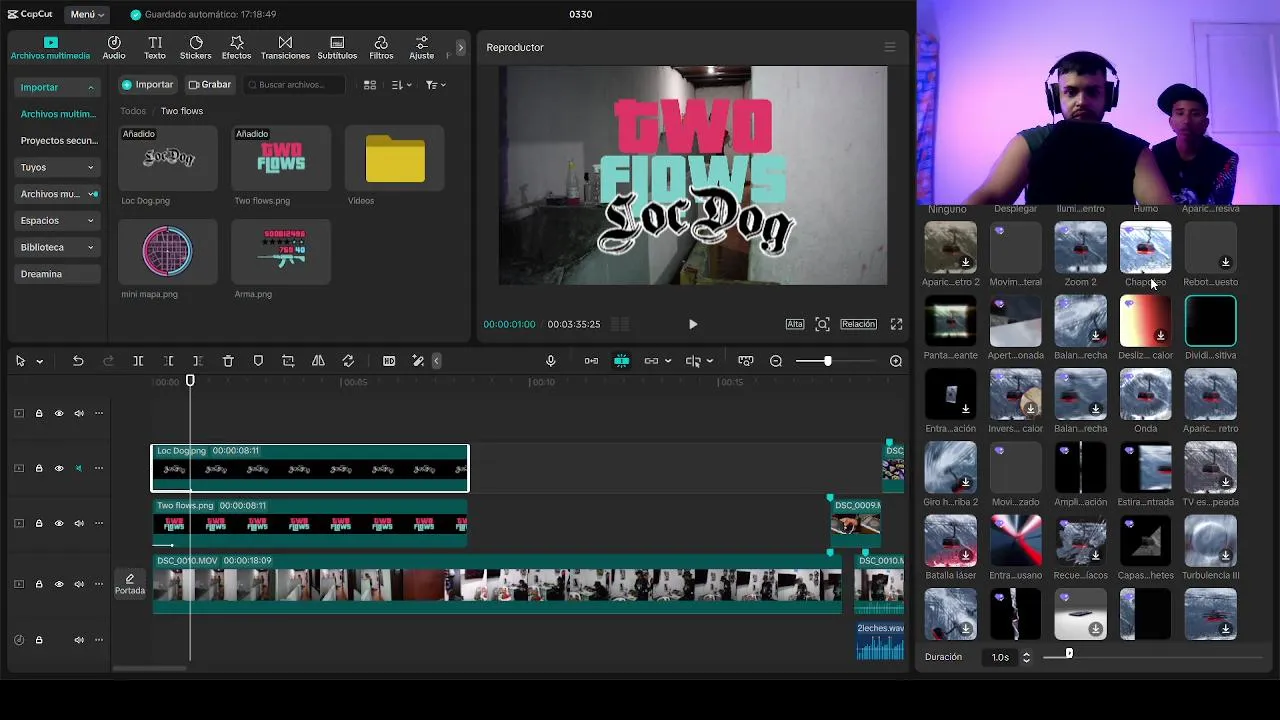The image size is (1280, 720).
Task: Expand the Biblioteca sidebar section
Action: 58,247
